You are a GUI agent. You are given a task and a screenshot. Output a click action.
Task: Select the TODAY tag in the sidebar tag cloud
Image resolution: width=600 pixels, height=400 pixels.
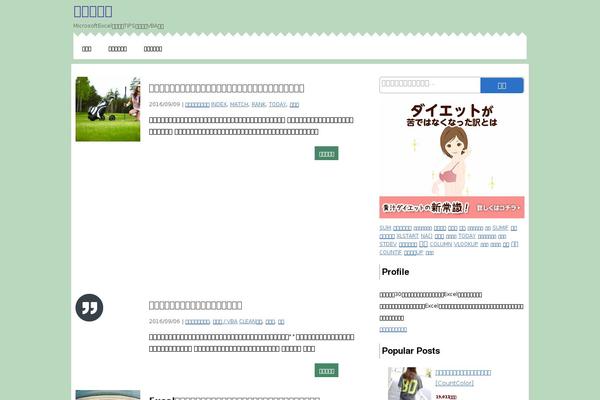click(467, 236)
